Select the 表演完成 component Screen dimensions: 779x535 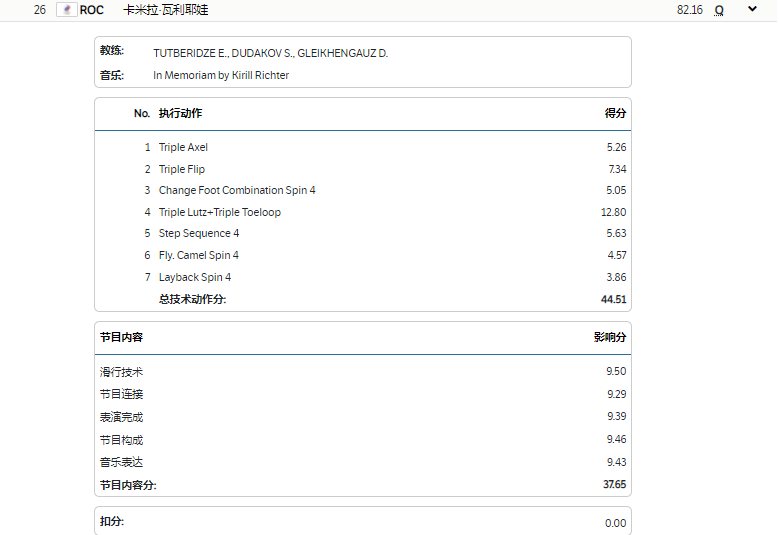click(x=121, y=417)
